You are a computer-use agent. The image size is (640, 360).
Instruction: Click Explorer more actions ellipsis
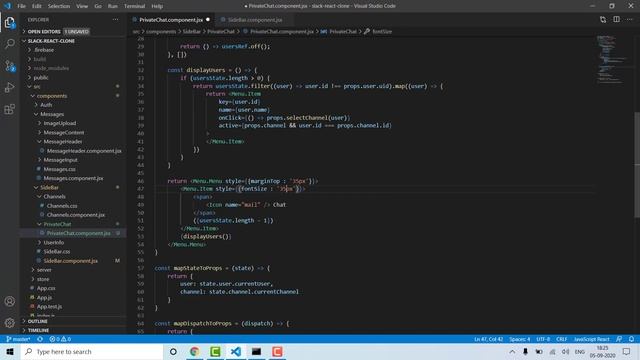click(x=116, y=20)
